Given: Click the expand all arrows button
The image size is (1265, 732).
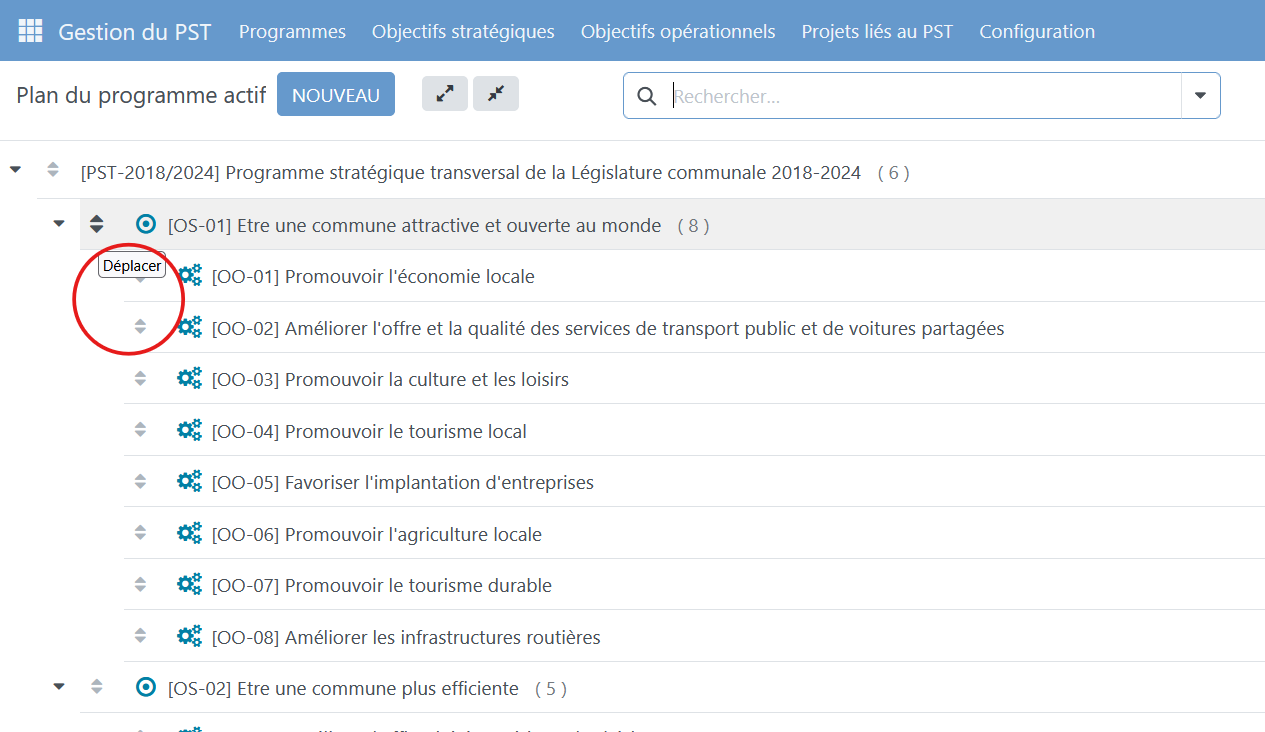Looking at the screenshot, I should point(445,94).
